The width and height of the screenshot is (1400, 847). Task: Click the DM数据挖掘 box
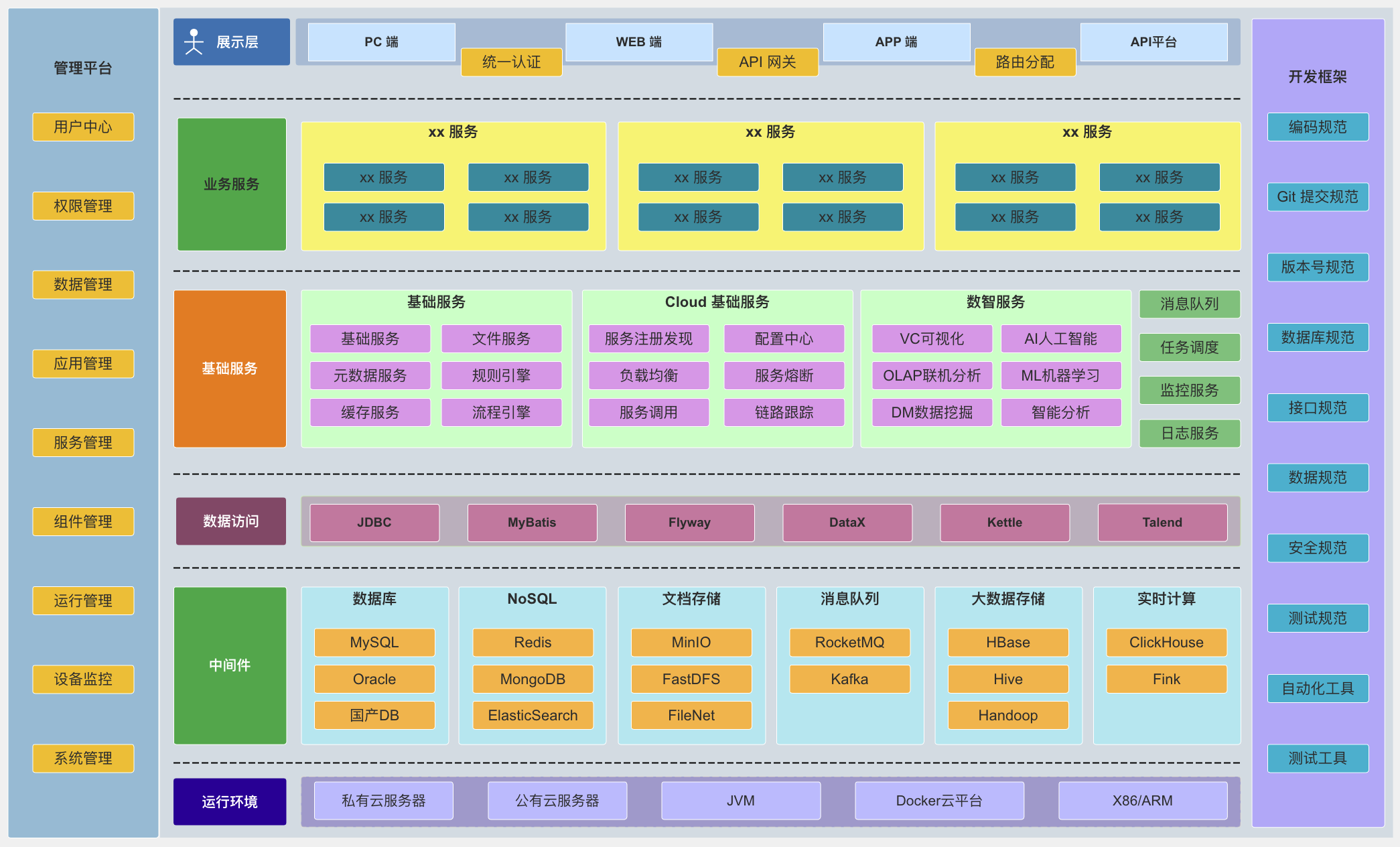tap(932, 413)
